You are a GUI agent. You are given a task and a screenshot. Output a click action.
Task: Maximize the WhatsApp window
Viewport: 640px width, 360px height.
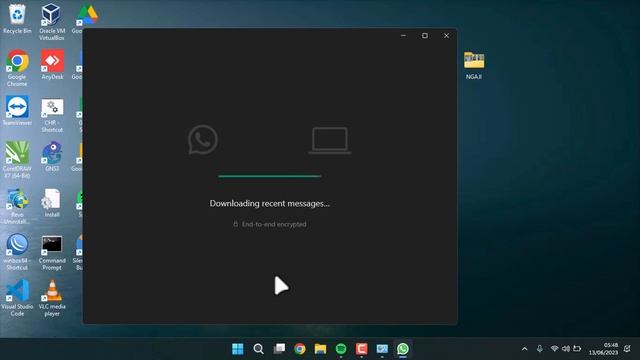tap(425, 36)
